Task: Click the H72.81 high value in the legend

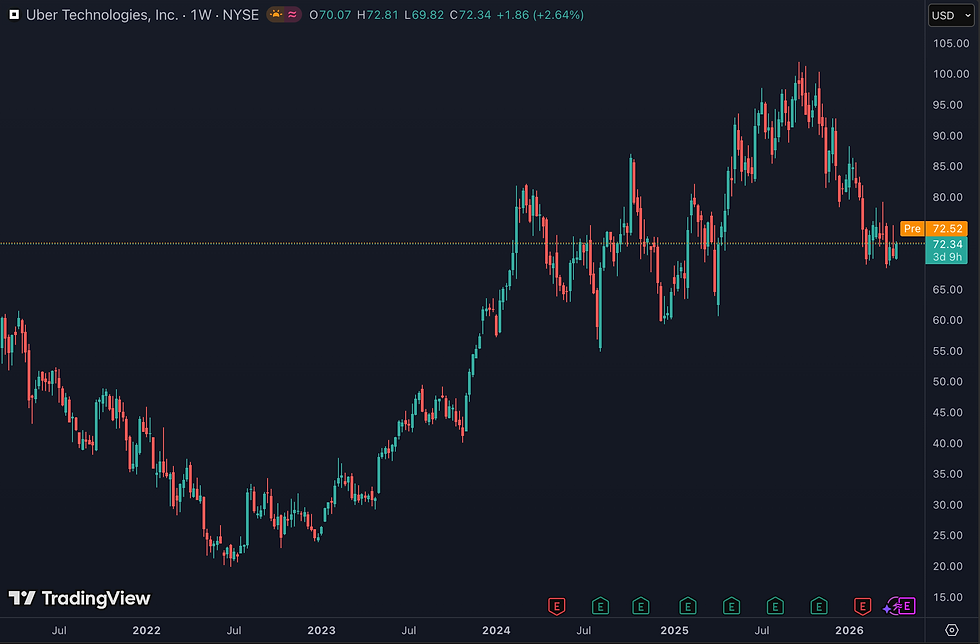Action: (378, 14)
